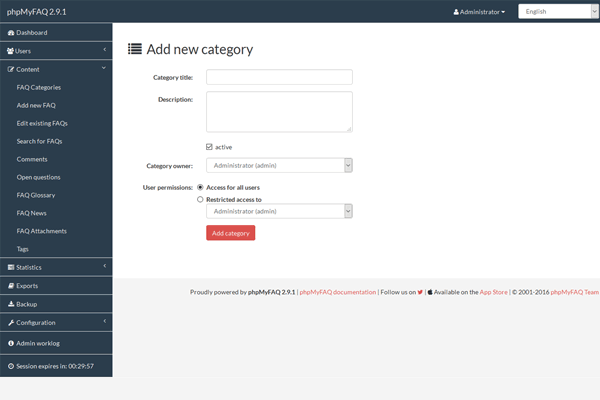
Task: Click the Exports book icon
Action: 11,286
